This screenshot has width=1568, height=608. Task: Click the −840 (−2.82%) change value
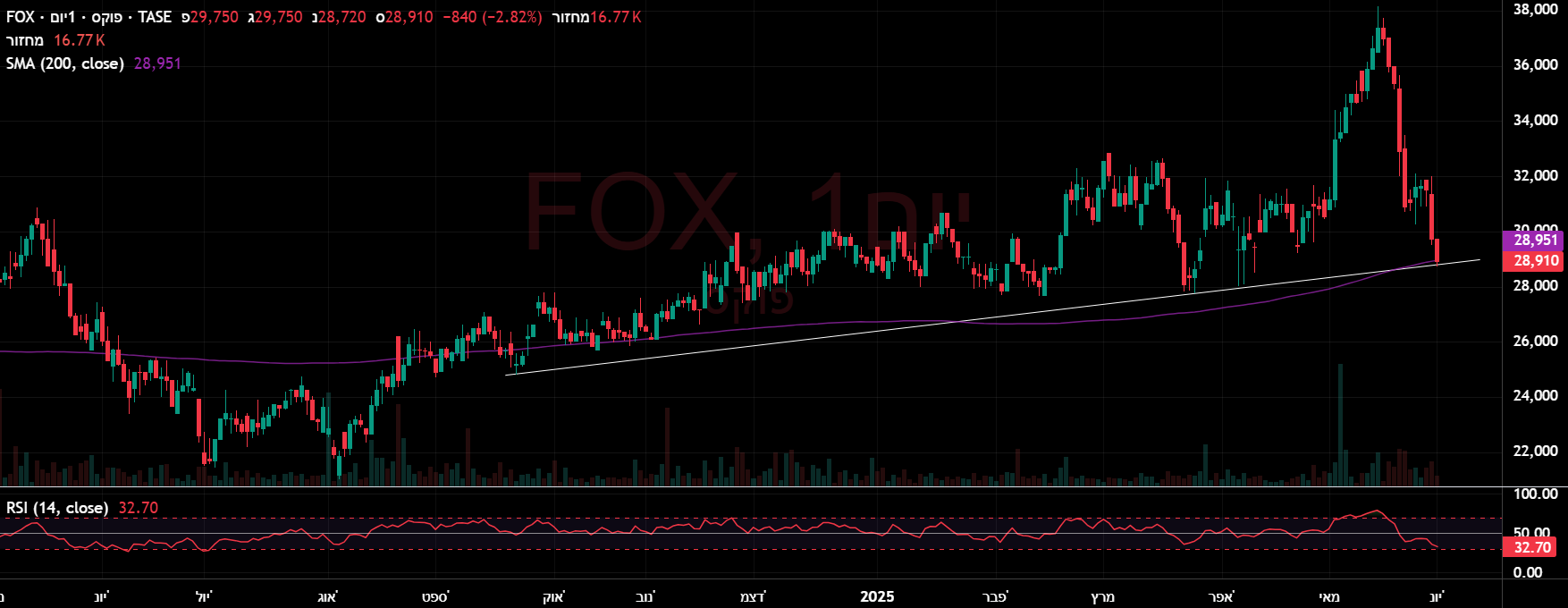(493, 17)
